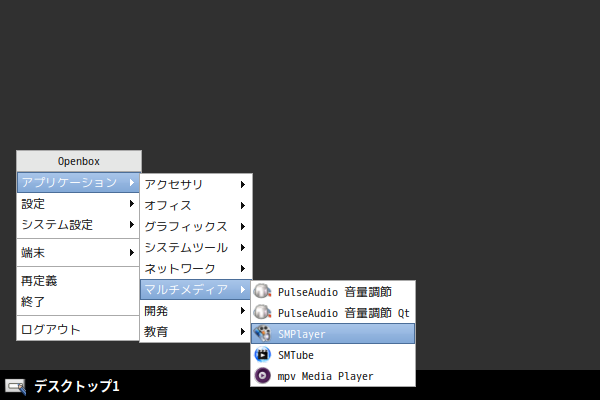Open the 教育 submenu

(196, 331)
